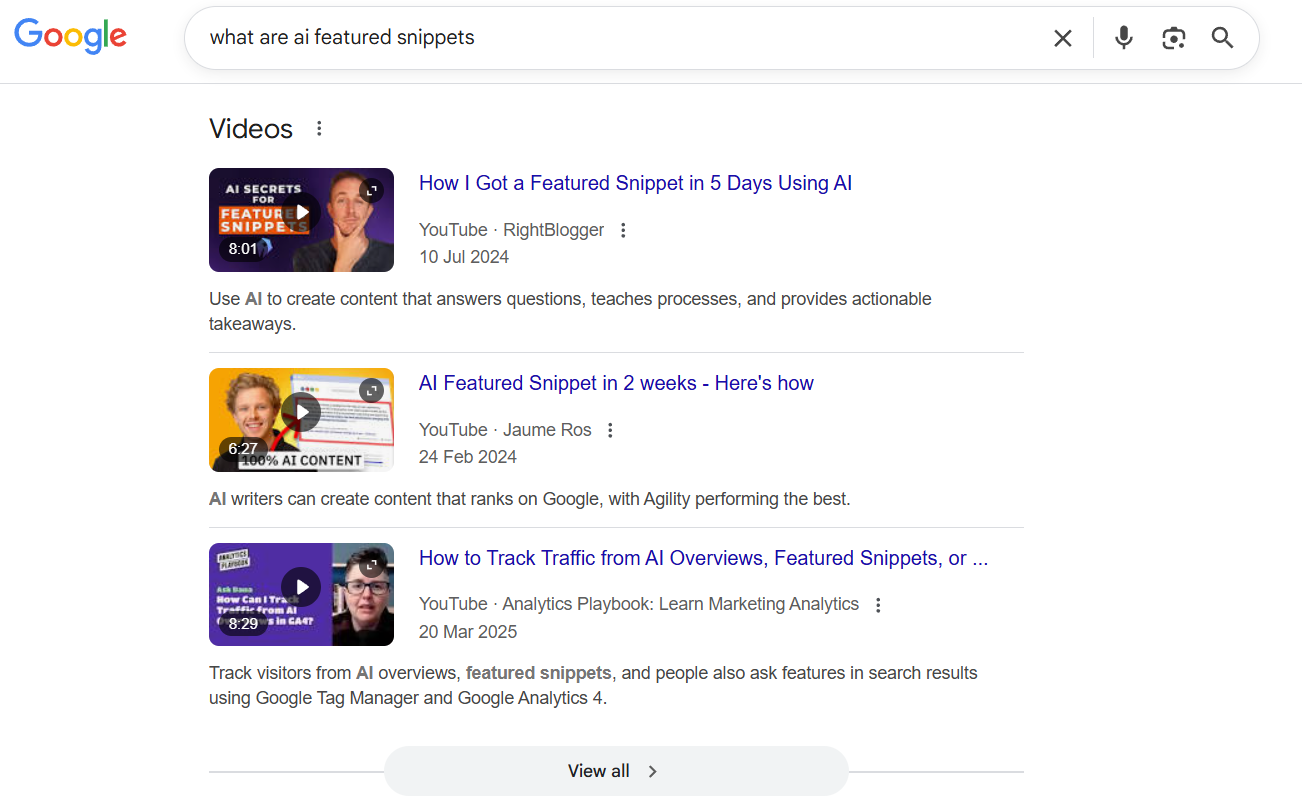Open Google Lens image search
This screenshot has width=1302, height=811.
click(1173, 37)
